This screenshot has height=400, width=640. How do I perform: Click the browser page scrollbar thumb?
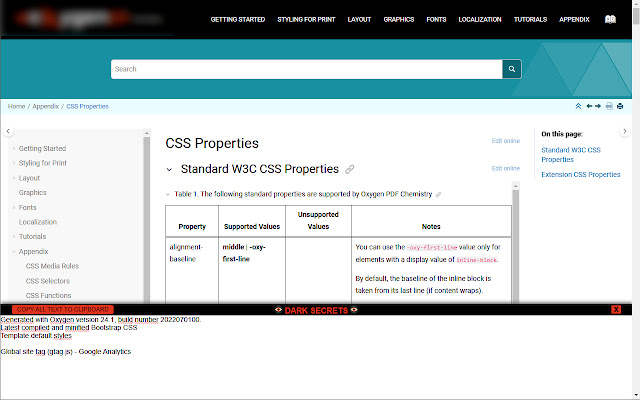pos(636,16)
